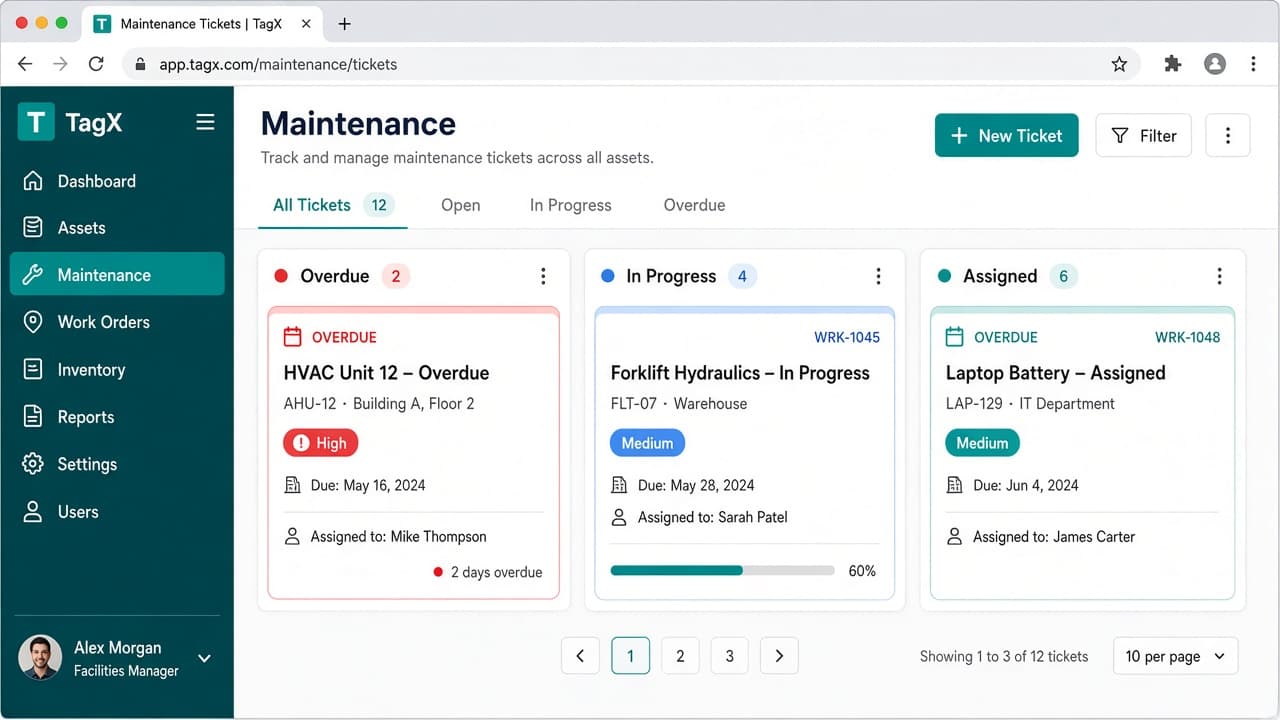Click due date icon beside Jun 4, 2024
1280x720 pixels.
954,485
